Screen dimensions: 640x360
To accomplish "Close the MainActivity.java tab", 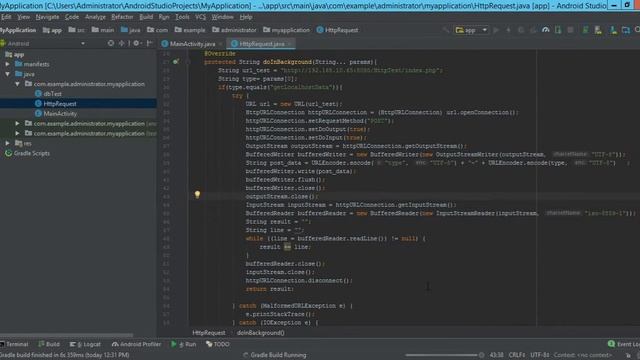I will click(220, 44).
